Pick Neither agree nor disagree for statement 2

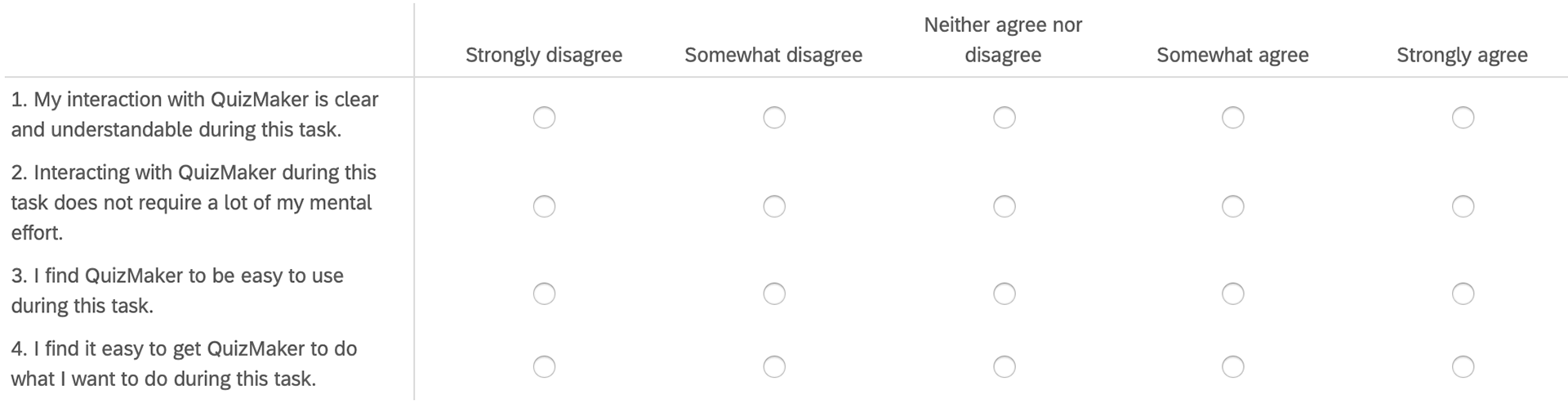(x=1004, y=206)
